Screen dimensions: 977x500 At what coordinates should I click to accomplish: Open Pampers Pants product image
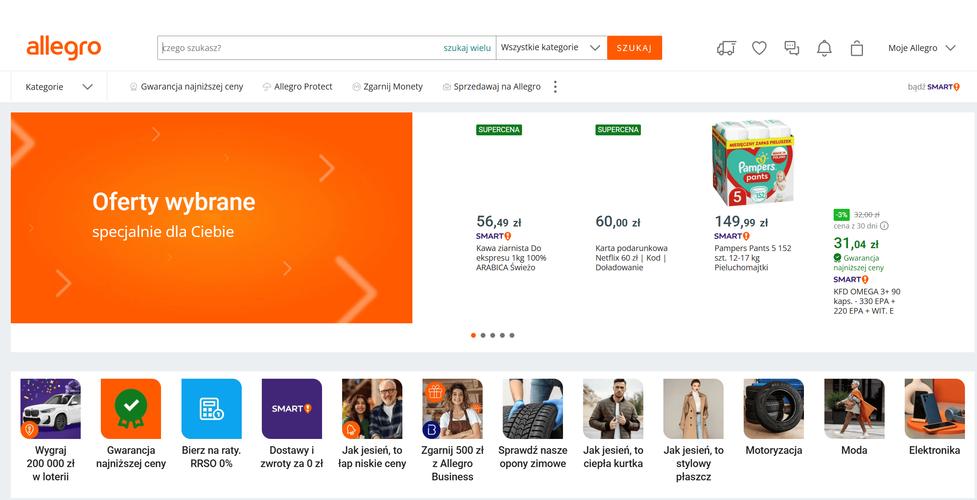click(752, 163)
